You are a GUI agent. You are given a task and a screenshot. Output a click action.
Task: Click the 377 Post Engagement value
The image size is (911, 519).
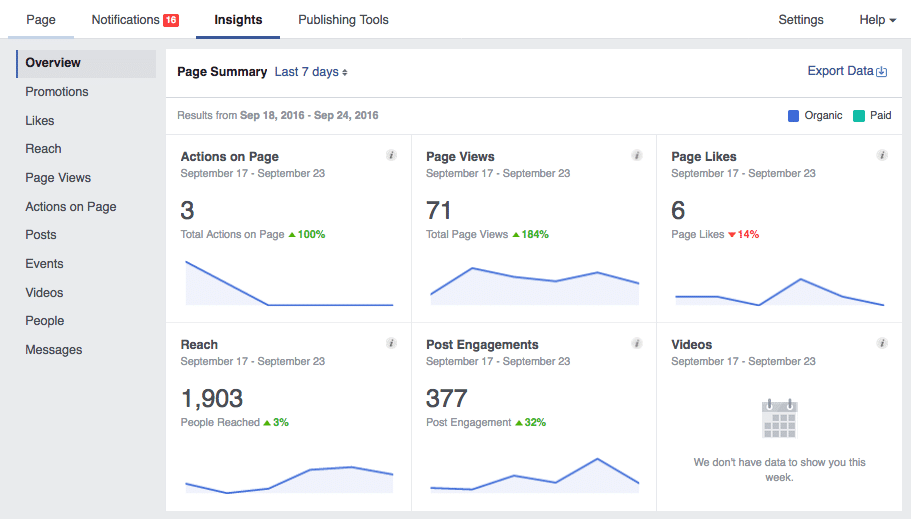click(446, 399)
